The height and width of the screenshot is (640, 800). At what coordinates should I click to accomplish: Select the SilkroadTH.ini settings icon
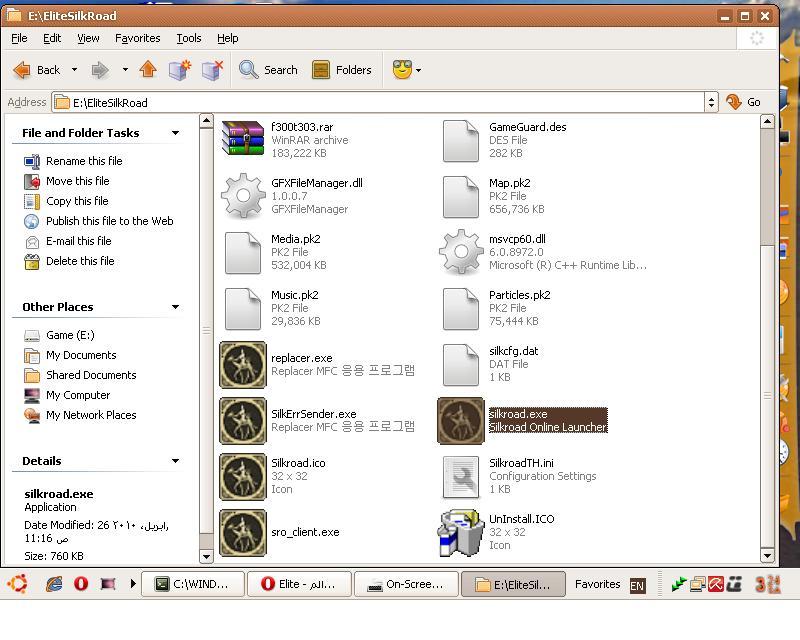coord(461,477)
